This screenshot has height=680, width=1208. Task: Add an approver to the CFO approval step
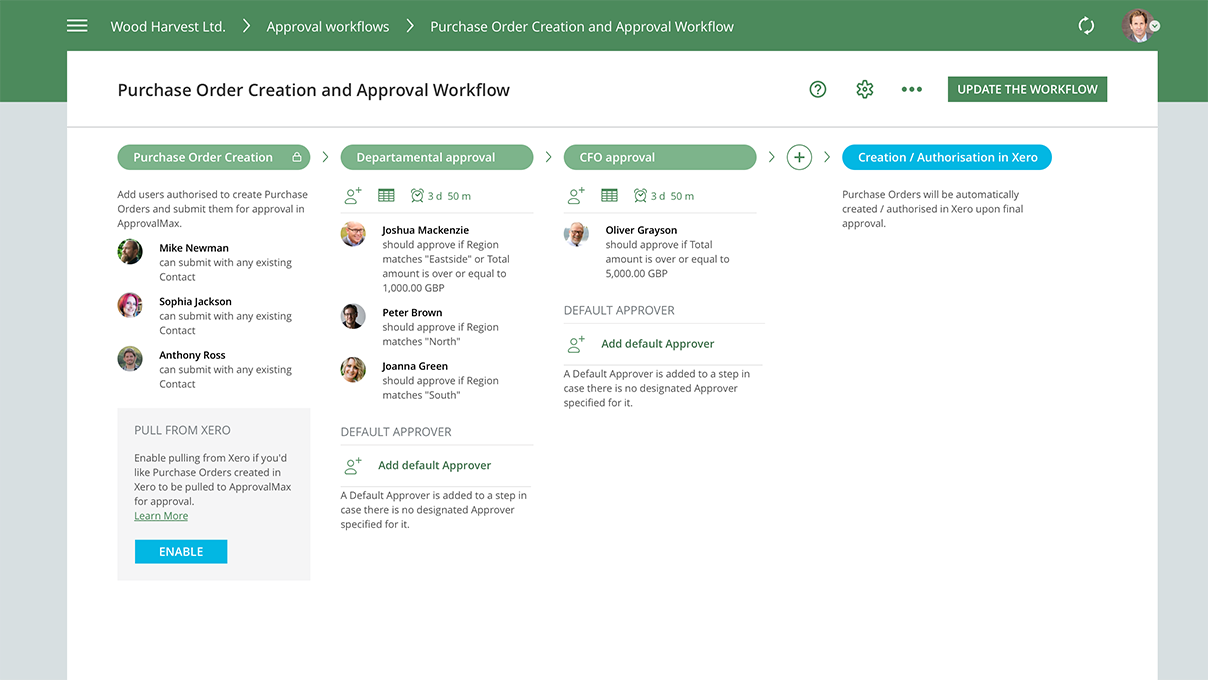pos(576,195)
